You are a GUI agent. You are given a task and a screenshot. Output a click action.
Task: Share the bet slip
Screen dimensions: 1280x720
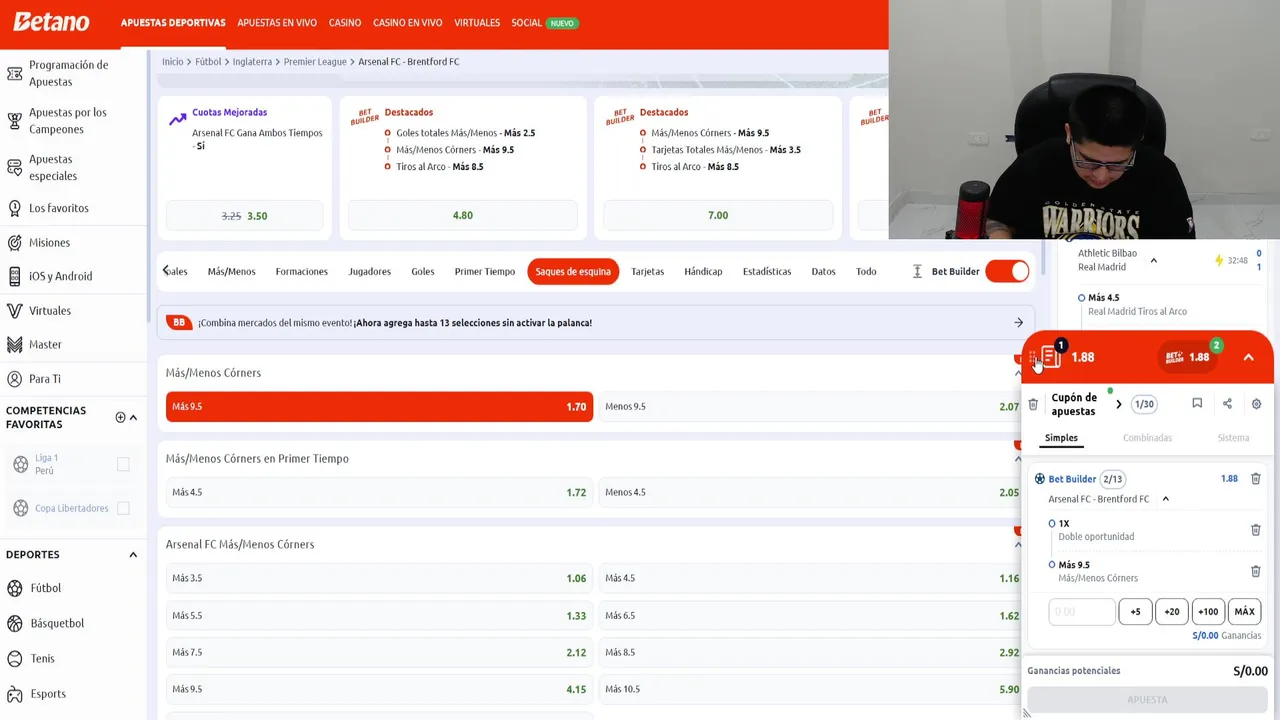[1227, 403]
